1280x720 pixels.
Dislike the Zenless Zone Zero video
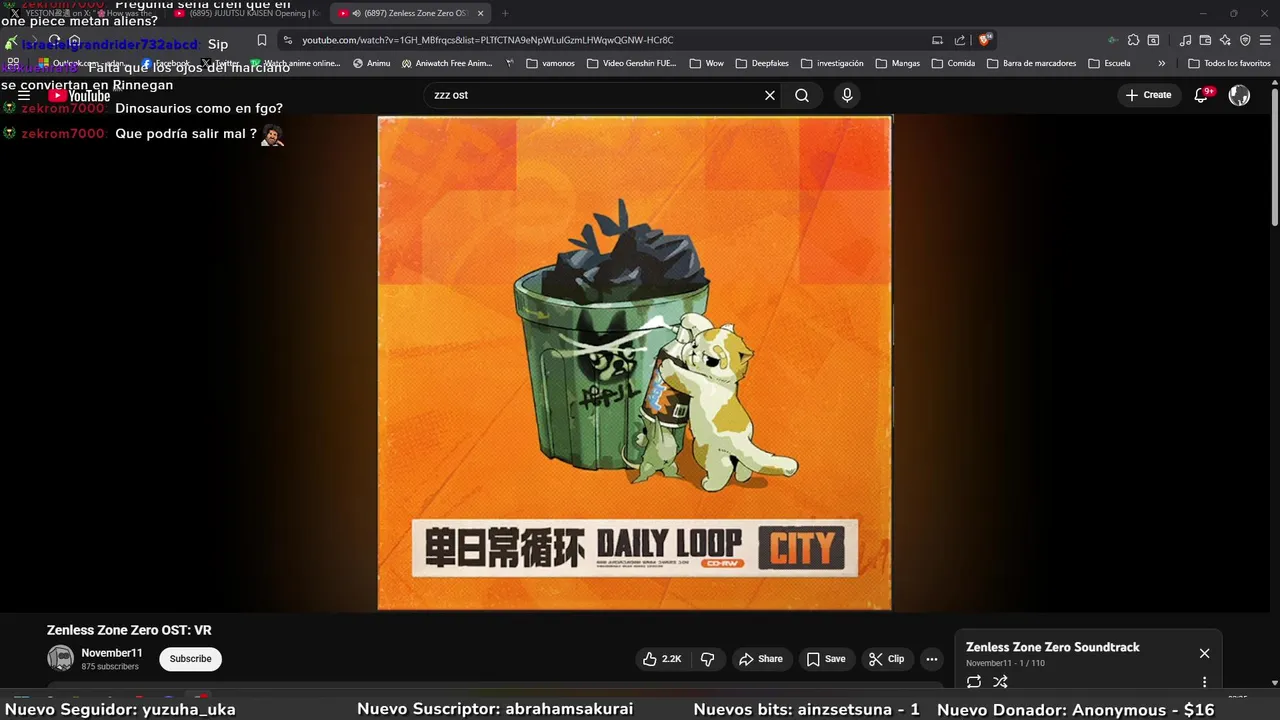coord(707,659)
